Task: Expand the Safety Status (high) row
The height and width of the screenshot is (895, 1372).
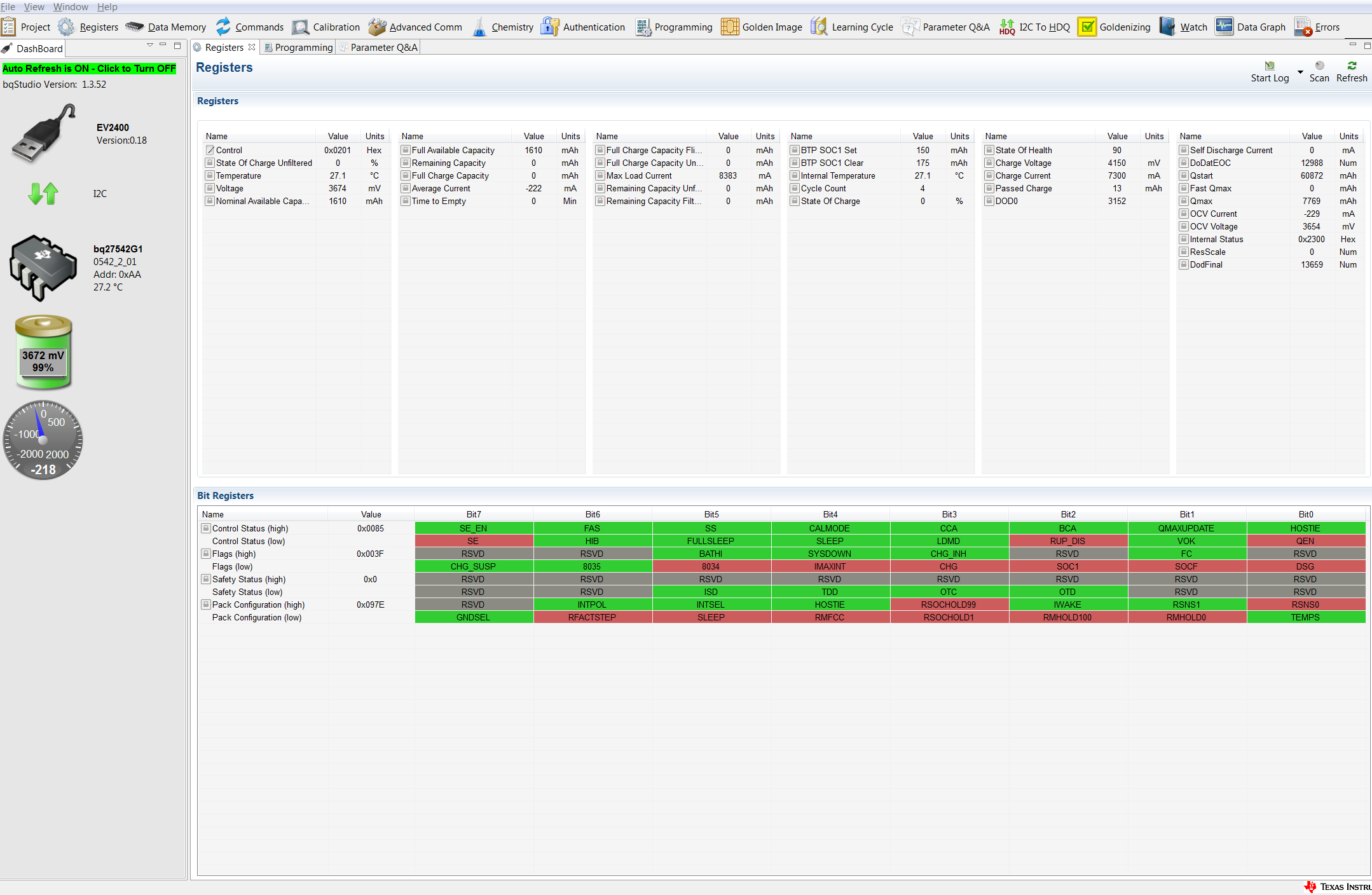Action: [x=206, y=579]
